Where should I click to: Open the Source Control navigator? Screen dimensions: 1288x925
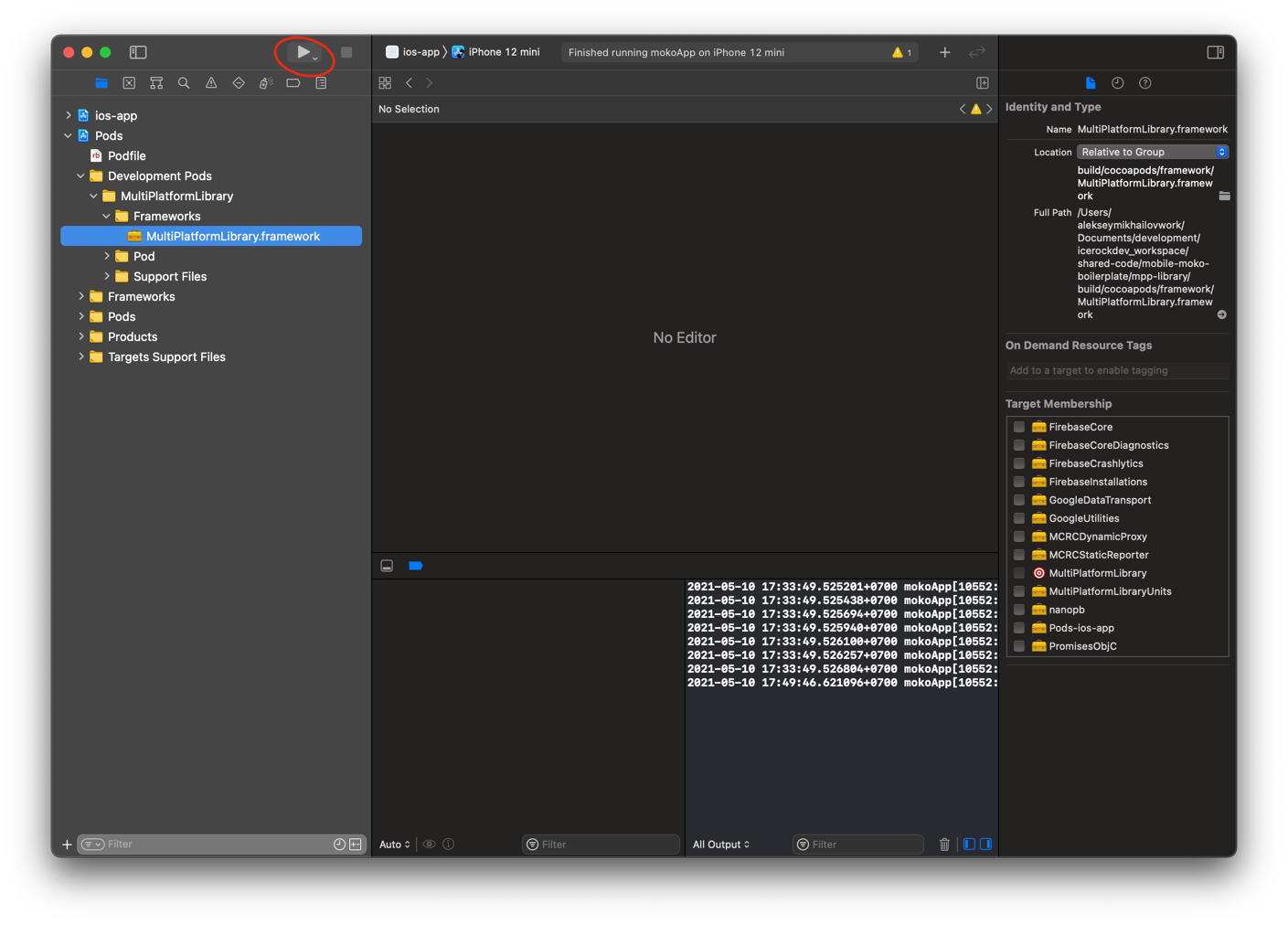(x=129, y=83)
